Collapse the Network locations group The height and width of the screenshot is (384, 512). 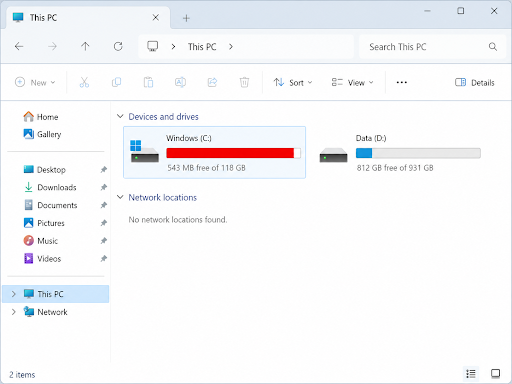pyautogui.click(x=120, y=197)
